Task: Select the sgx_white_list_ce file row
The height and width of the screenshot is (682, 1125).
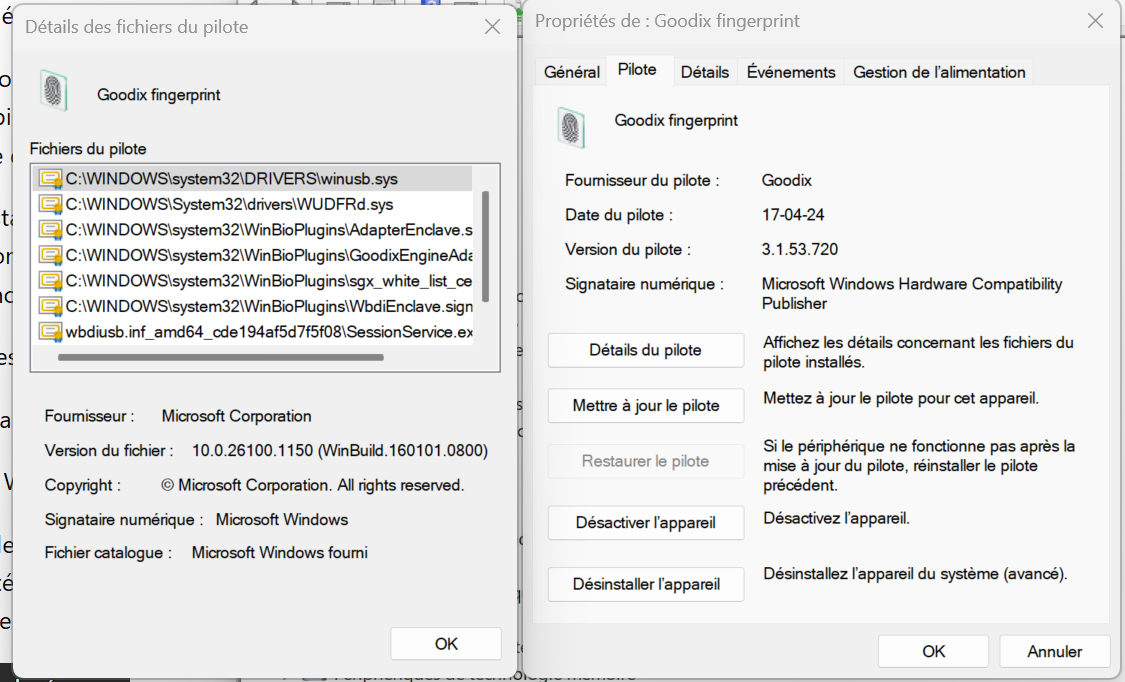Action: coord(253,280)
